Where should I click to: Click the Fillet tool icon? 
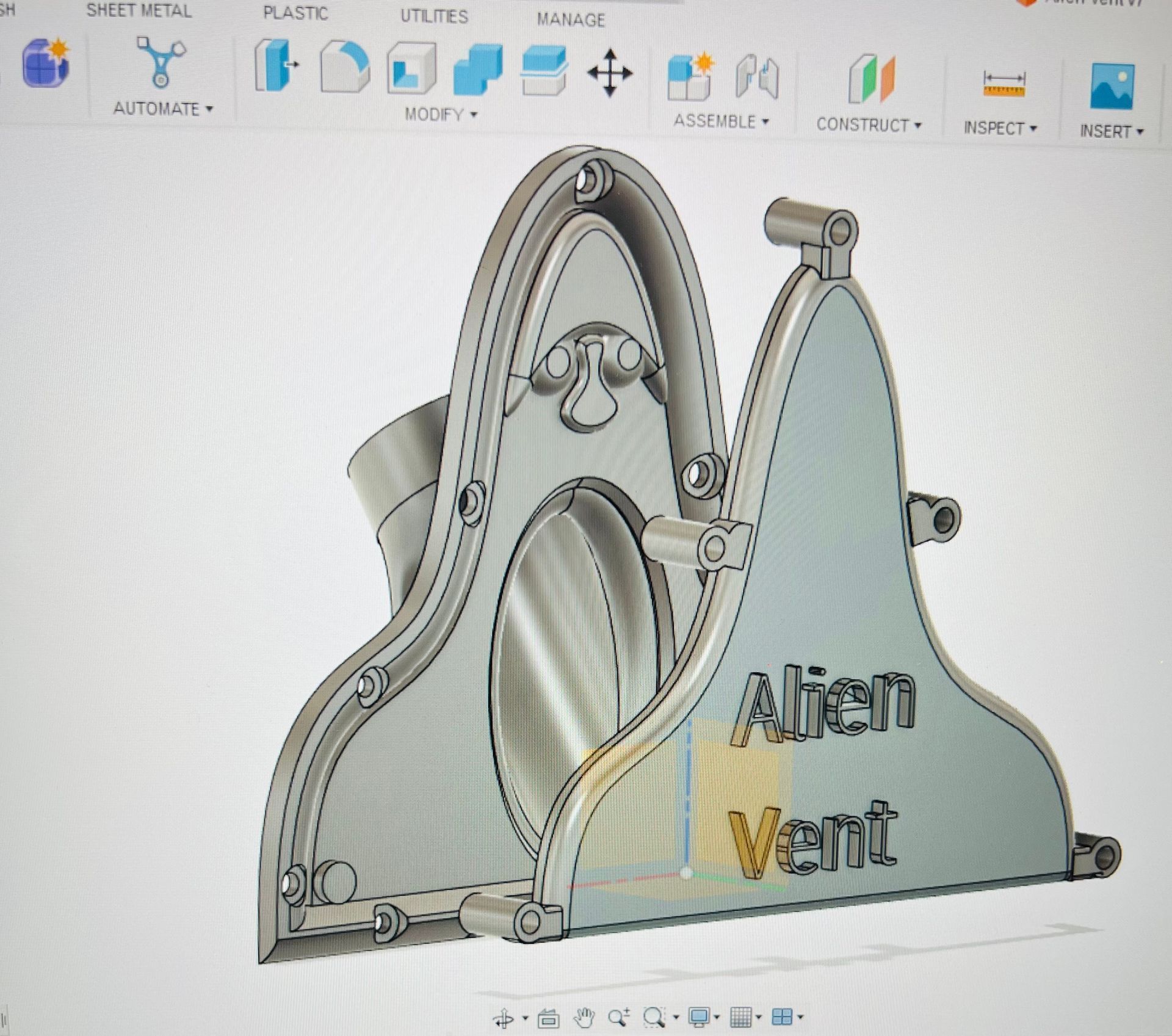[345, 67]
